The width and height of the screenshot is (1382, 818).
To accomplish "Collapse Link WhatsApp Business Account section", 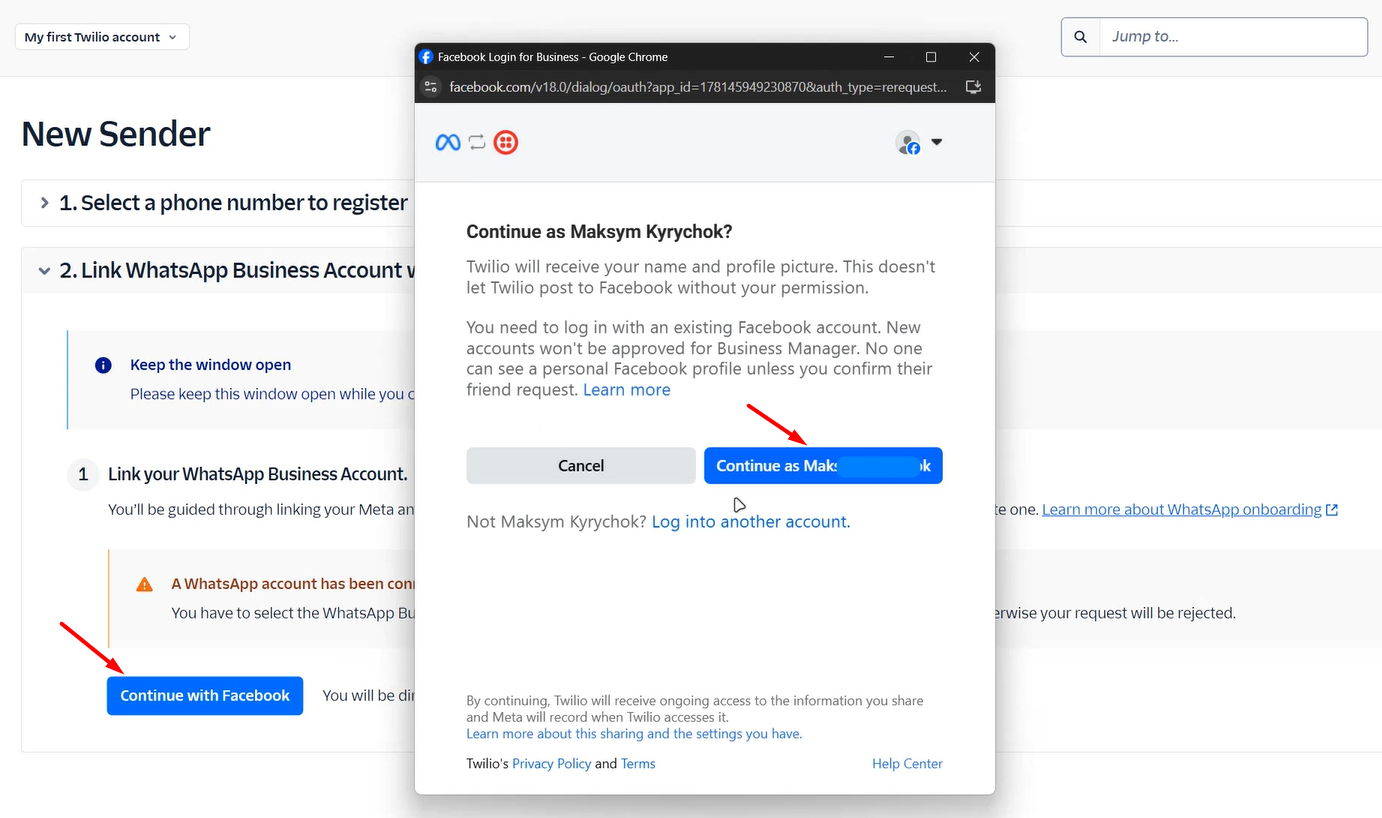I will [x=44, y=271].
